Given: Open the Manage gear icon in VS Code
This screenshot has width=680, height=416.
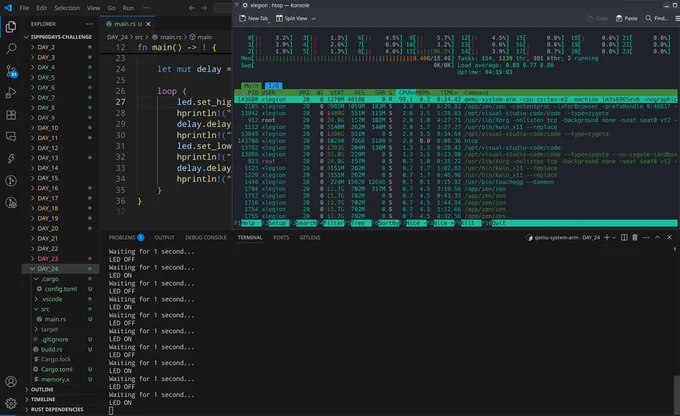Looking at the screenshot, I should (11, 403).
